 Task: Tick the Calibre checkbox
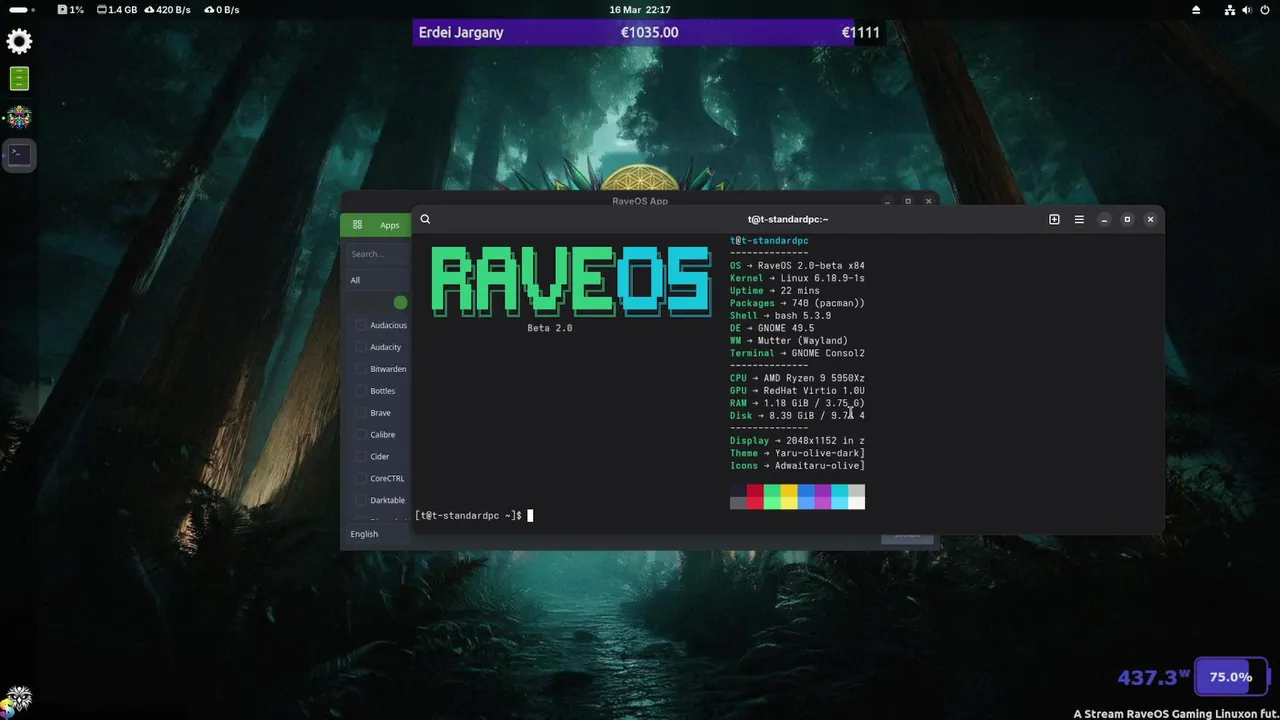361,435
